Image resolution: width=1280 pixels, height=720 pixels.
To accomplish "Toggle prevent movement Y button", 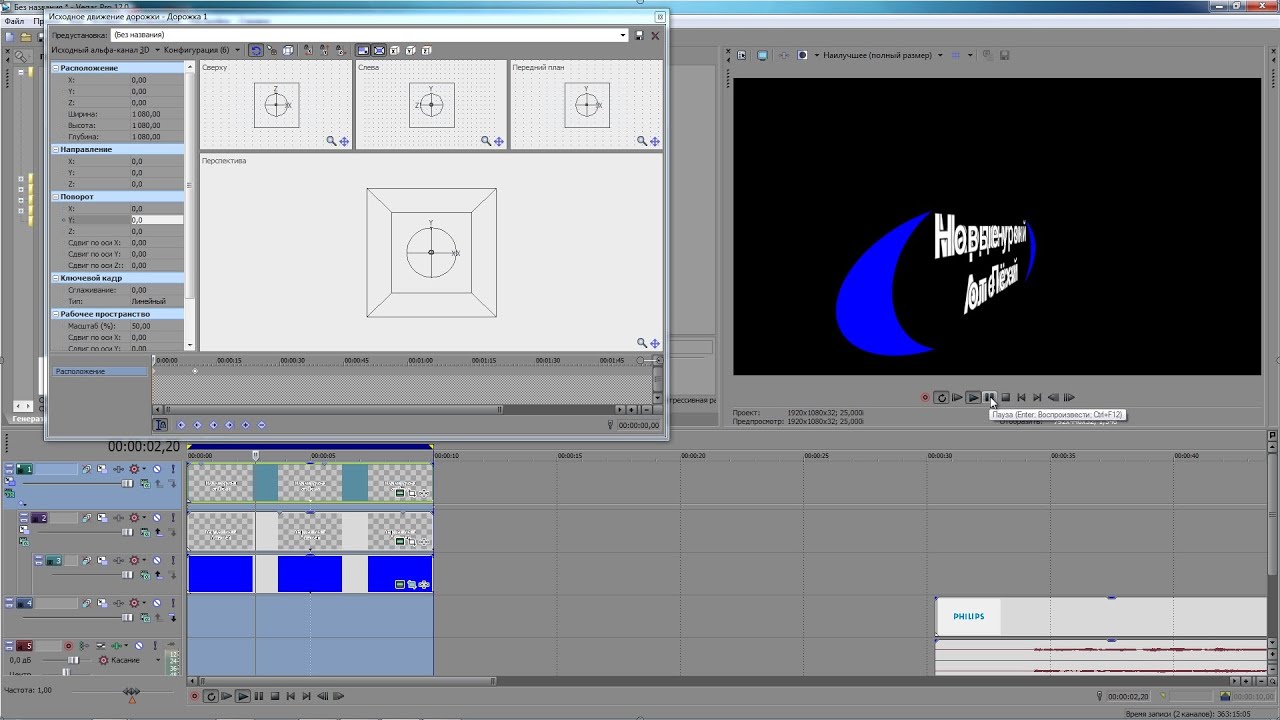I will click(x=324, y=50).
